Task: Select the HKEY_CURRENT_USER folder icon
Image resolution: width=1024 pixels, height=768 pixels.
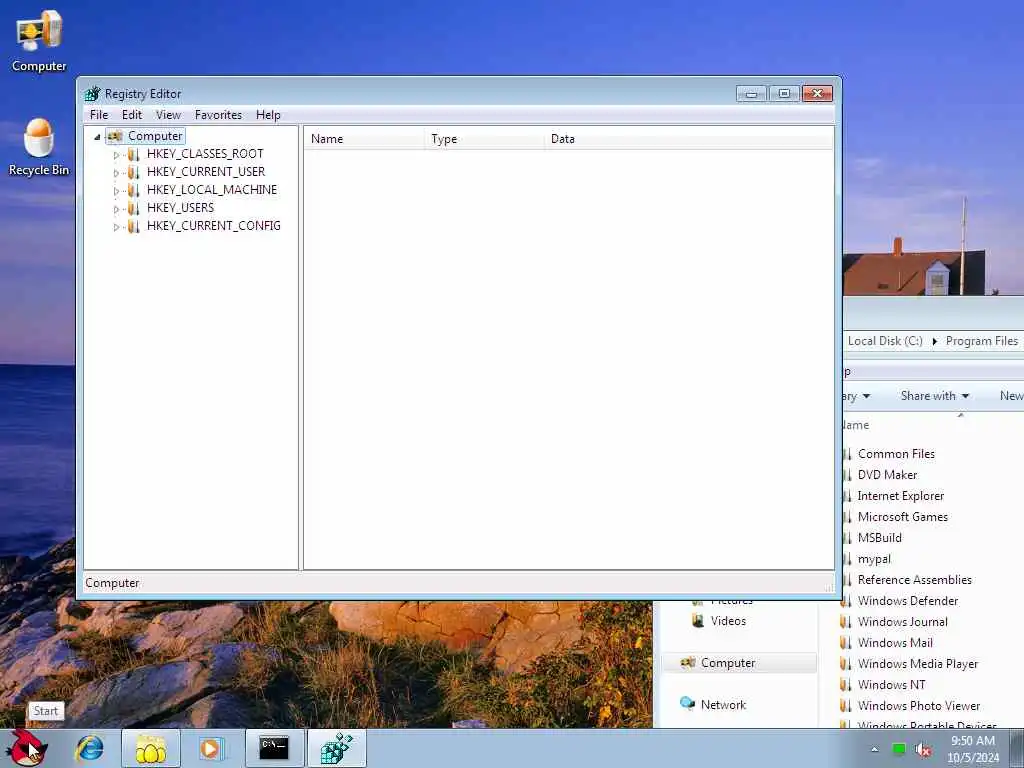Action: (133, 172)
